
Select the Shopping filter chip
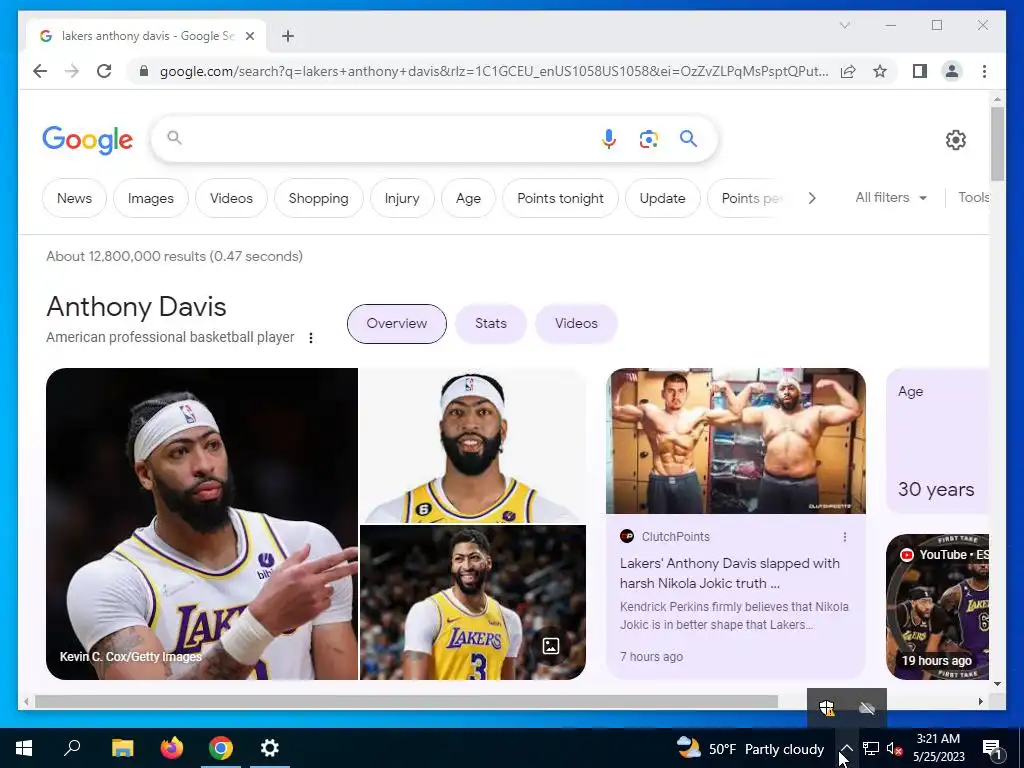coord(319,198)
